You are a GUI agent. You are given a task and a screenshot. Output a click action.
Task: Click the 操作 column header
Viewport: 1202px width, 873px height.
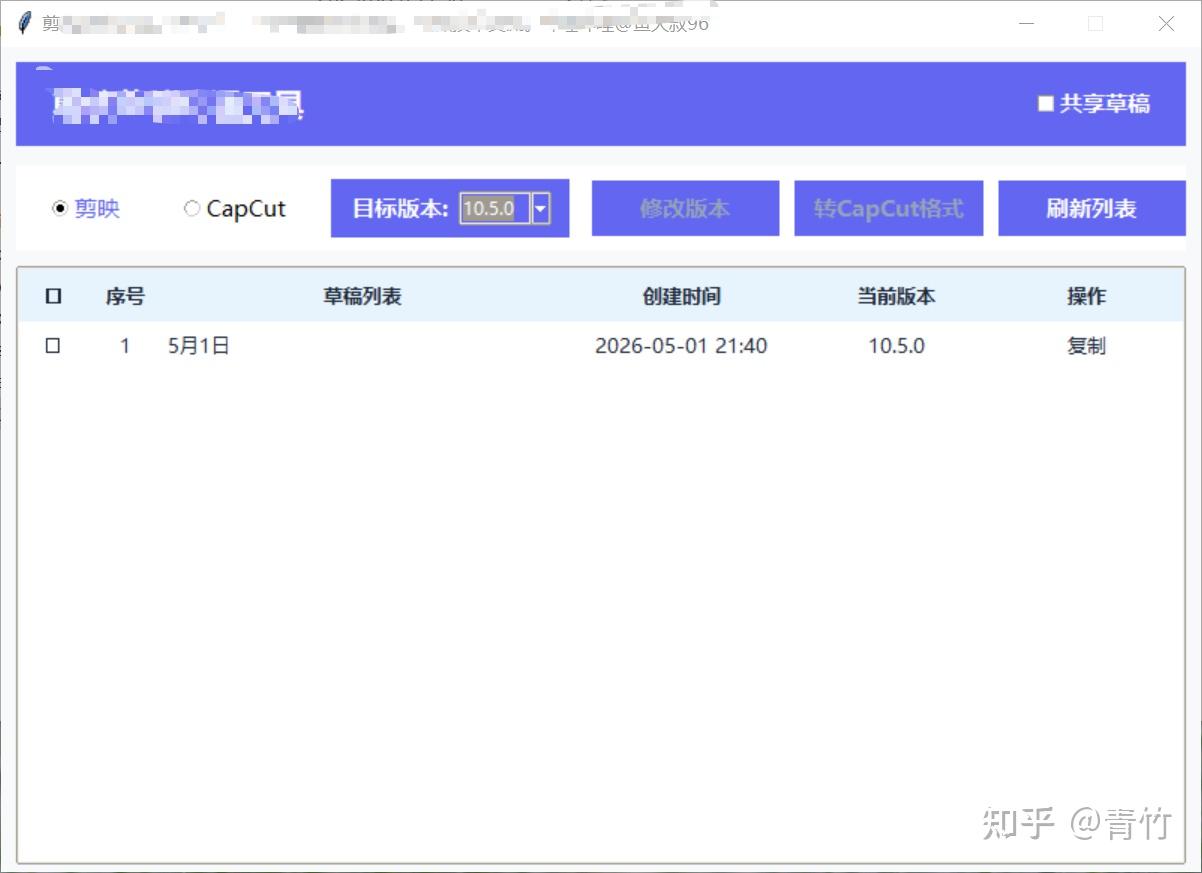(x=1086, y=296)
